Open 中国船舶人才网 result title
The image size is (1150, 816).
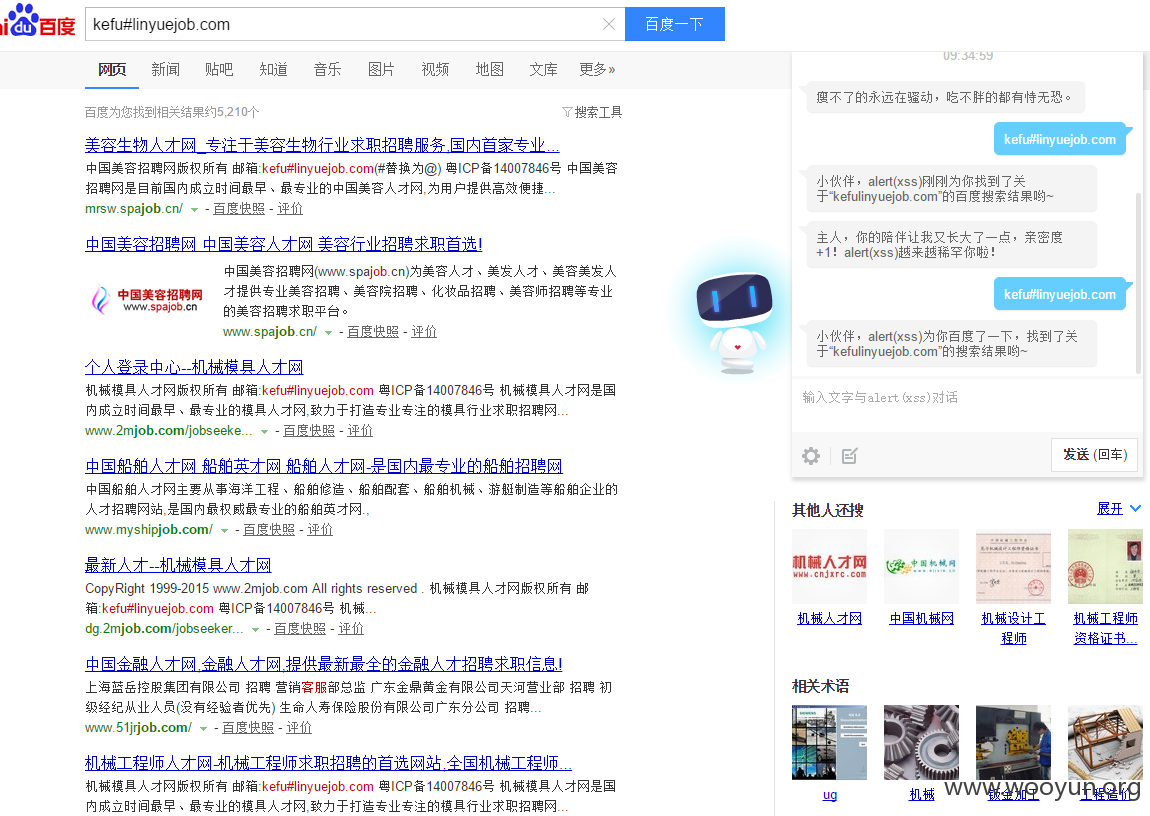(x=323, y=466)
